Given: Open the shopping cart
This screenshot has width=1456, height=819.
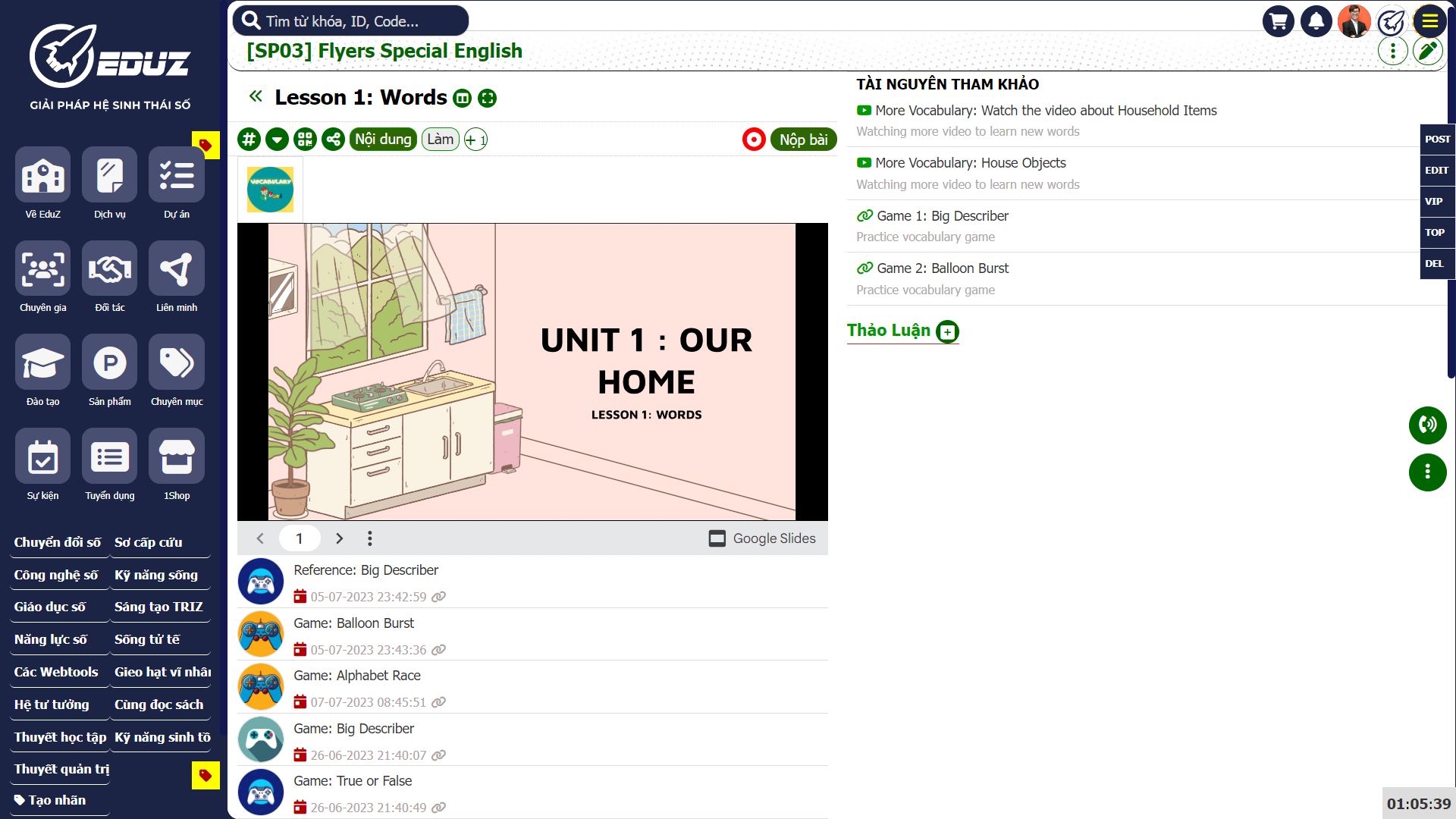Looking at the screenshot, I should click(1278, 21).
